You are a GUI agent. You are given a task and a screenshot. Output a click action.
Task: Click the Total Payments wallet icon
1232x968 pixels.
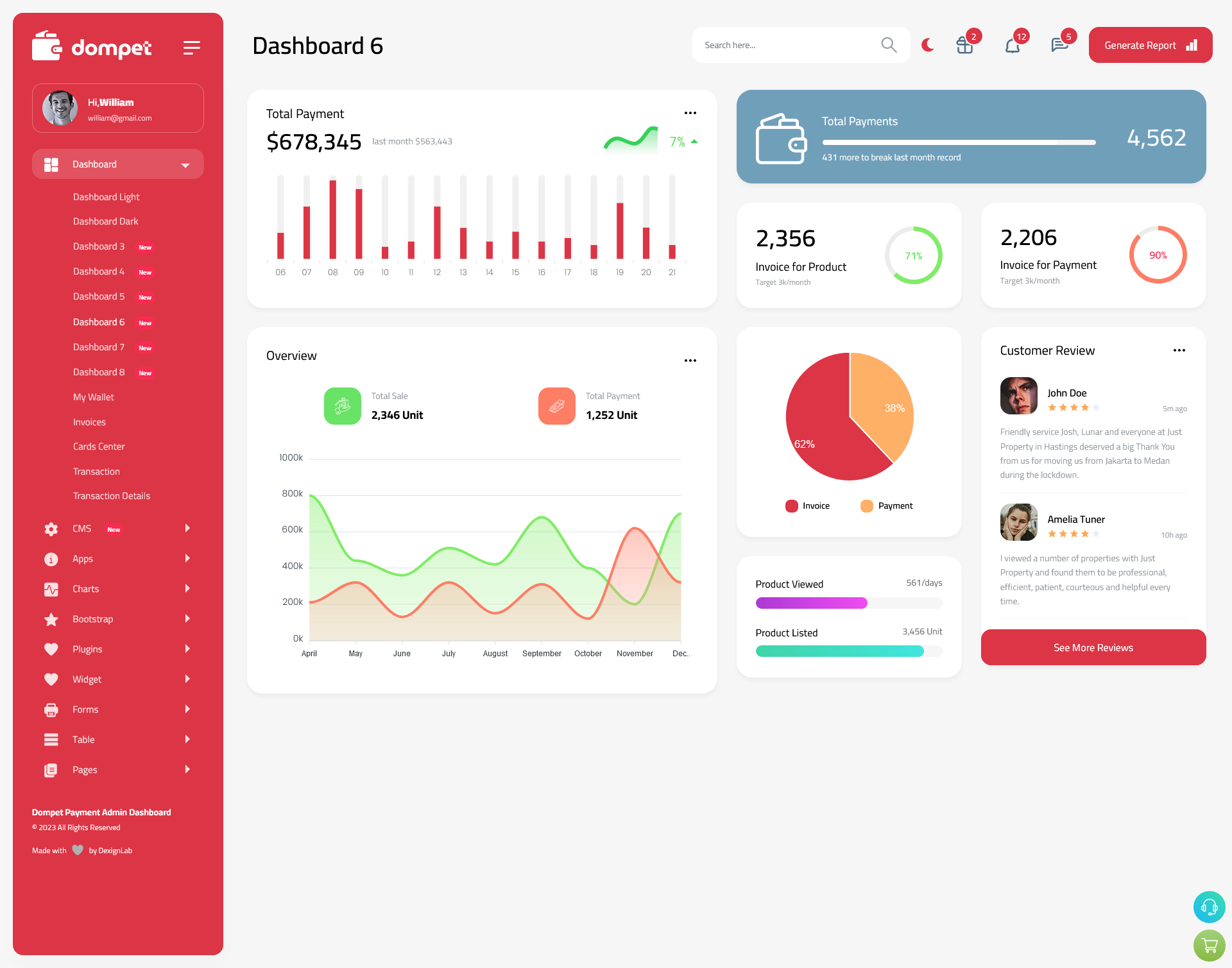(782, 135)
